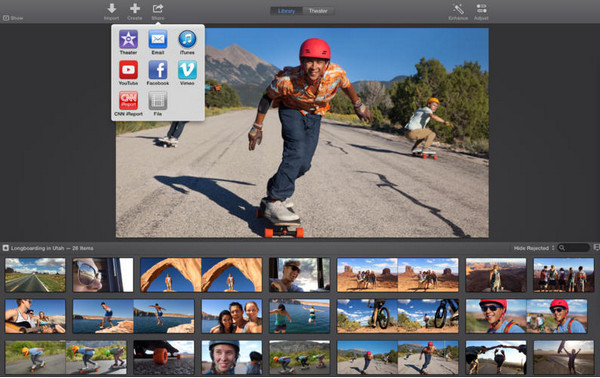600x378 pixels.
Task: Select the man driving with sunglasses clip
Action: 299,275
